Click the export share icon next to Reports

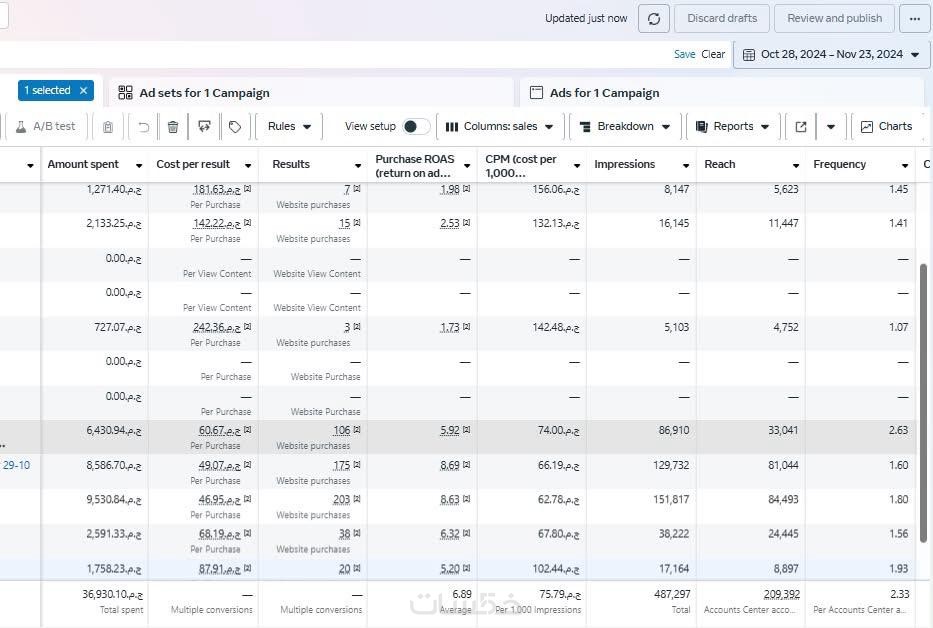coord(801,127)
